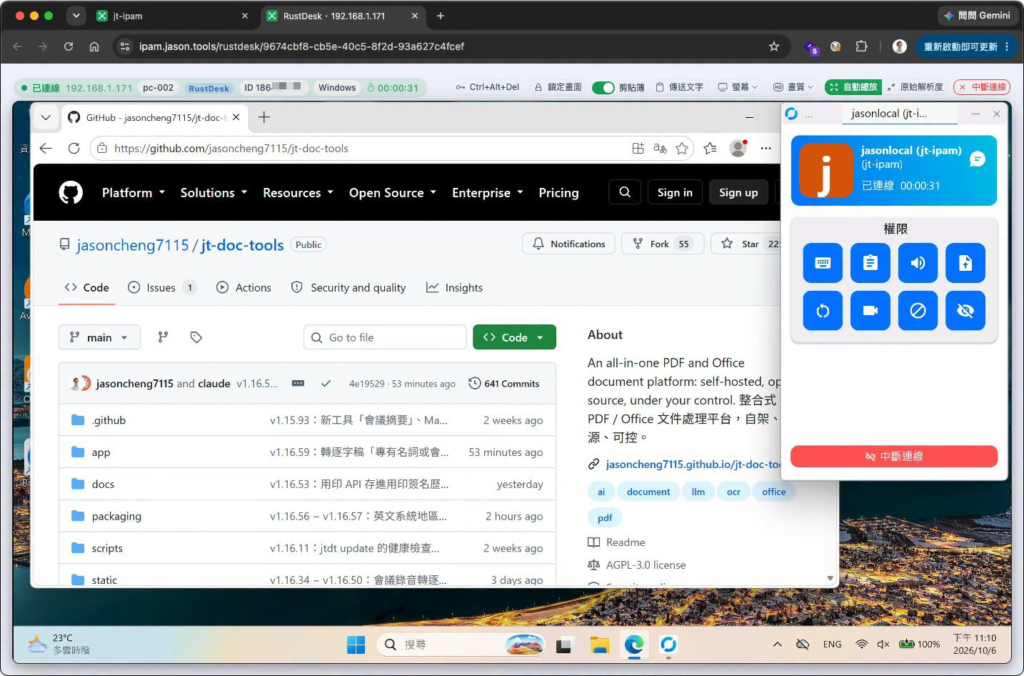The height and width of the screenshot is (676, 1024).
Task: Click Pricing in GitHub header
Action: pos(558,193)
